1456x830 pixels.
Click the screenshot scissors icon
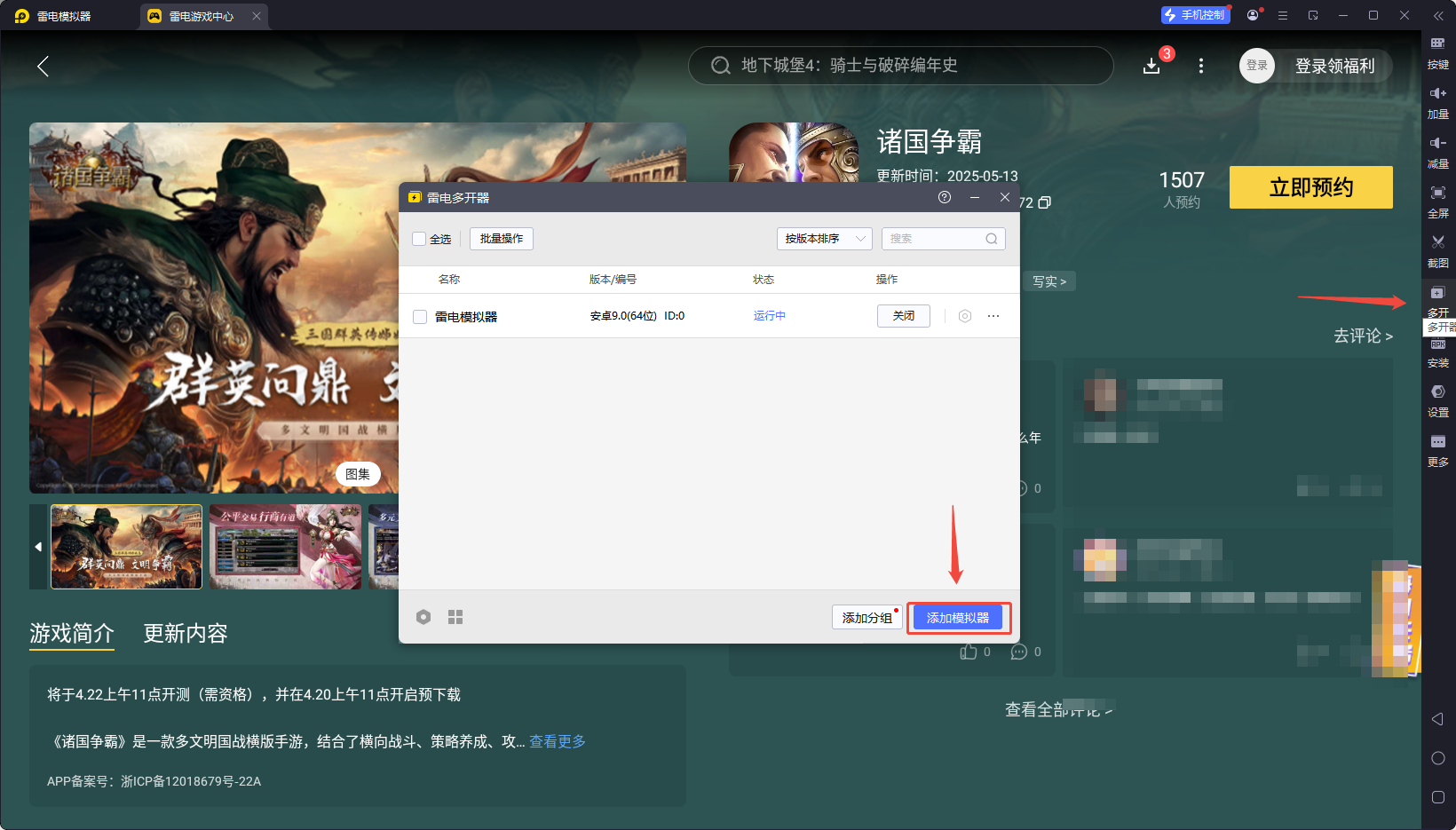1437,249
